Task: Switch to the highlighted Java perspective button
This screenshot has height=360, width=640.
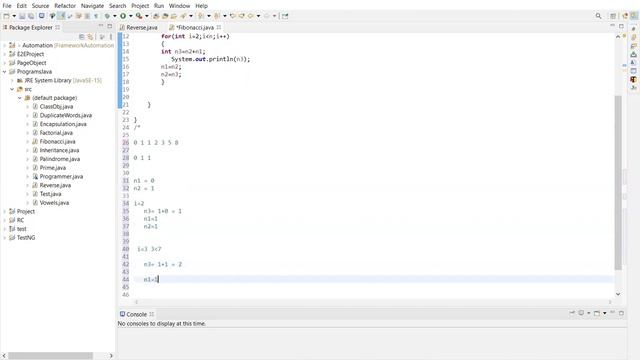Action: click(634, 16)
